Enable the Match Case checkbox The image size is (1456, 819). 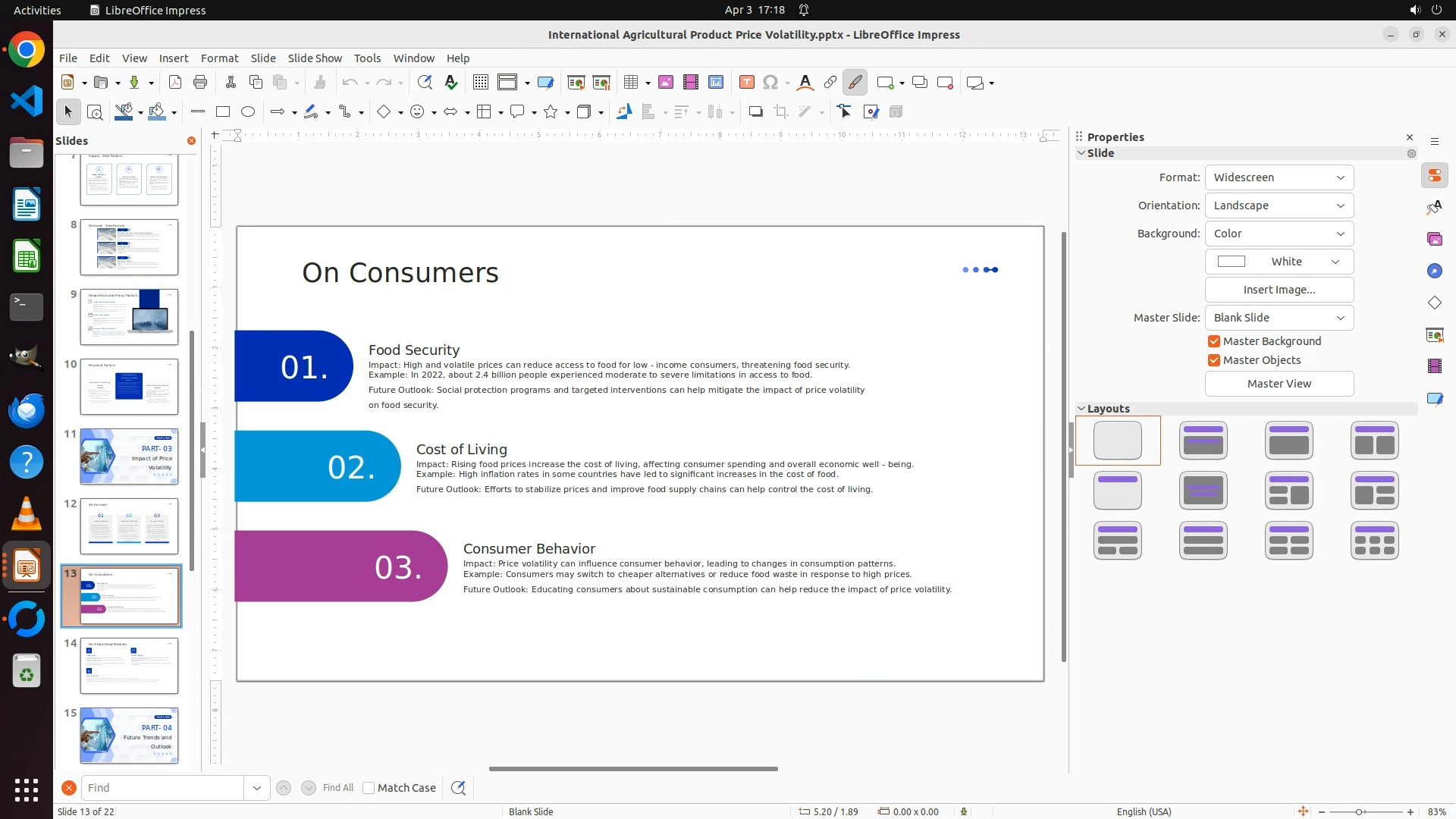coord(369,788)
